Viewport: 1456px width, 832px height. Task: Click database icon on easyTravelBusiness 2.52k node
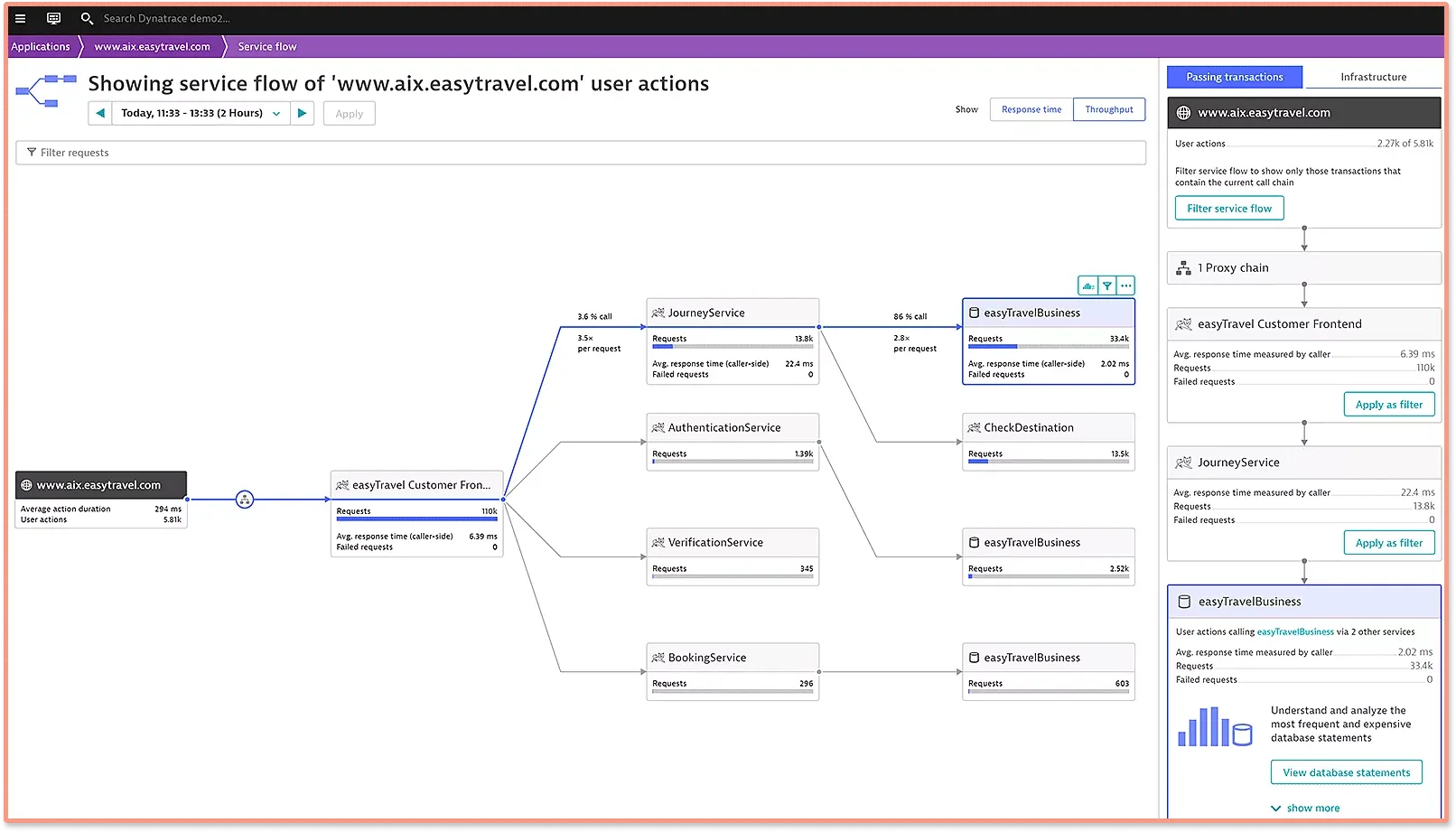tap(975, 542)
